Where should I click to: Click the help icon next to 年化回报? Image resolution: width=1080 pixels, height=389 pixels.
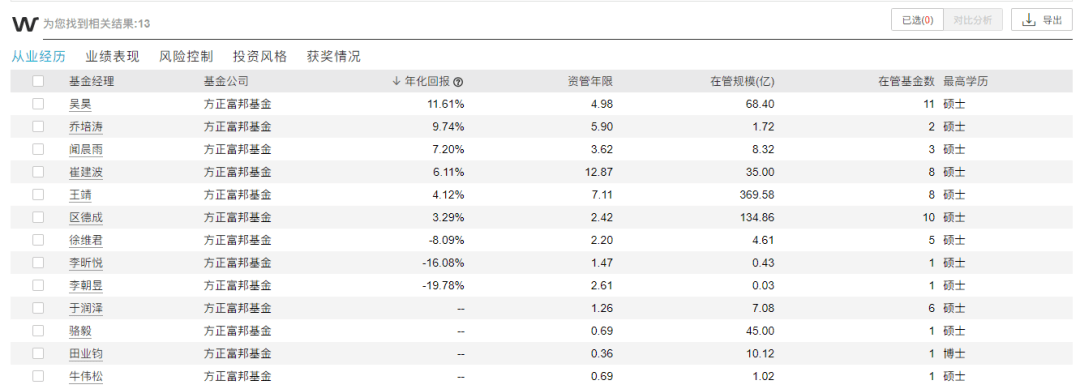[x=459, y=82]
